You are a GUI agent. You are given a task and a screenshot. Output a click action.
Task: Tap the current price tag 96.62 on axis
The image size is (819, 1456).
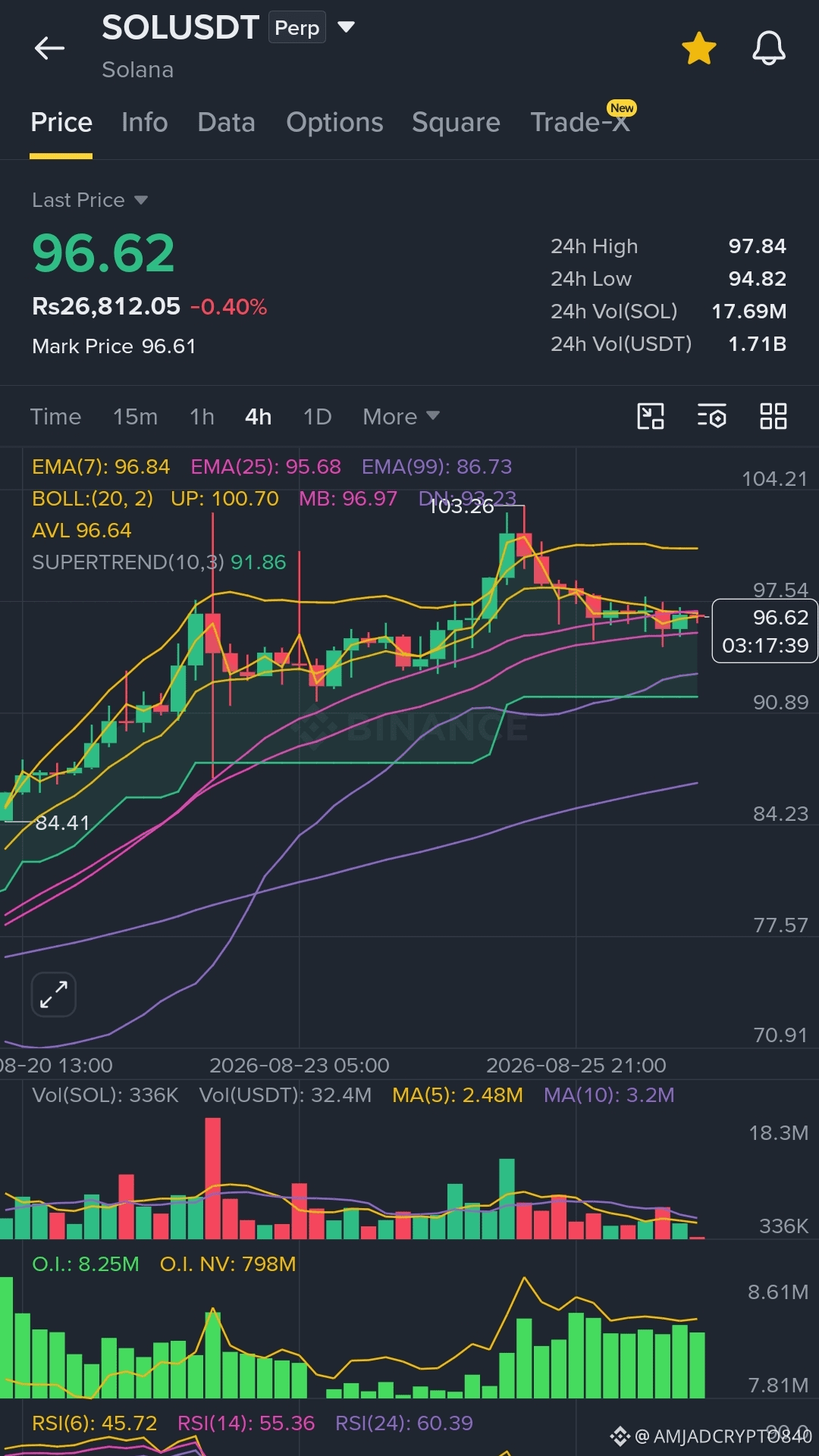764,631
